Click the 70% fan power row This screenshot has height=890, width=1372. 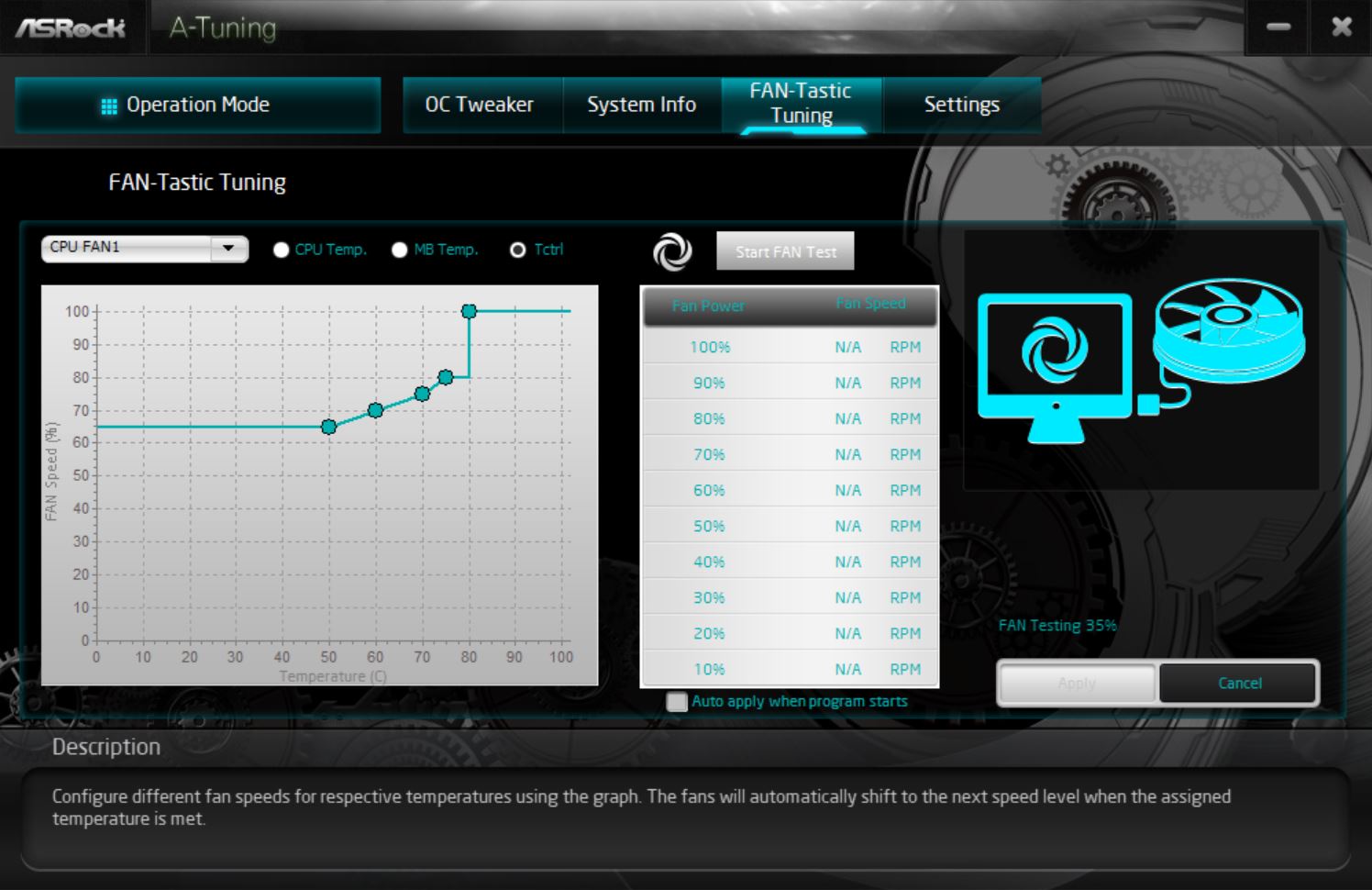(x=790, y=454)
